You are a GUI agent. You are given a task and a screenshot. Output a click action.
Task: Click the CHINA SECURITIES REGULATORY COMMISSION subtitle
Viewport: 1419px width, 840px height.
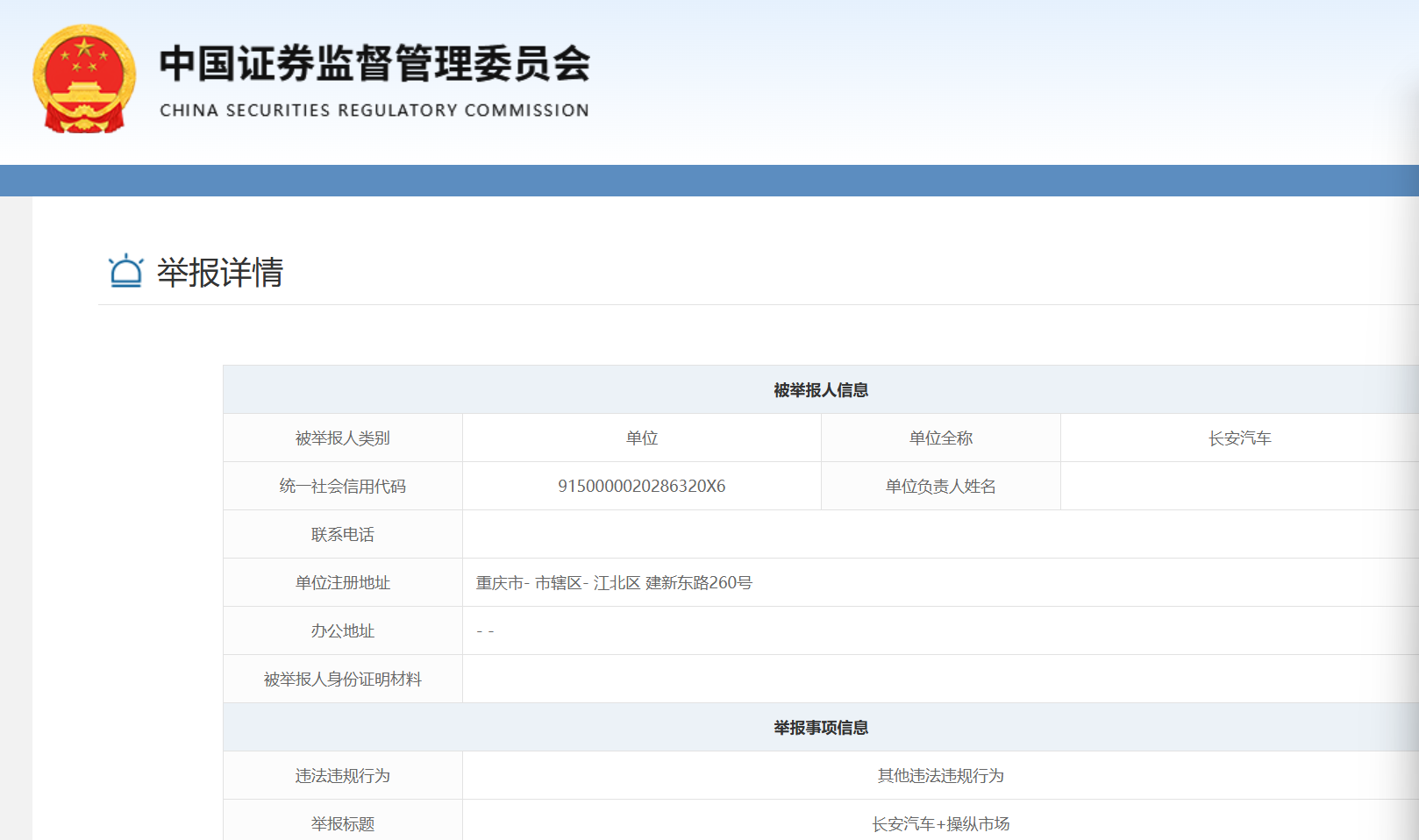(374, 110)
